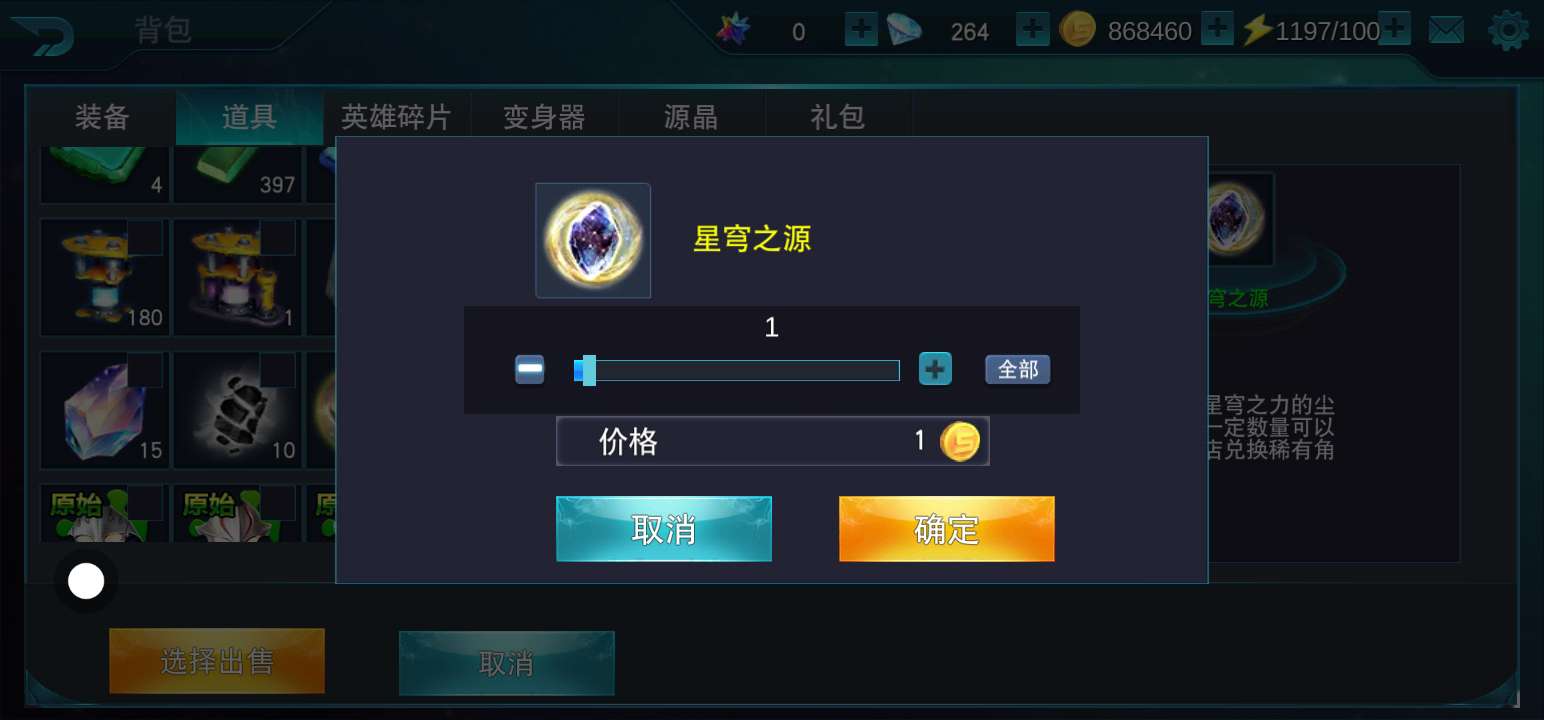Click the quantity slider track
The image size is (1544, 720).
click(737, 371)
